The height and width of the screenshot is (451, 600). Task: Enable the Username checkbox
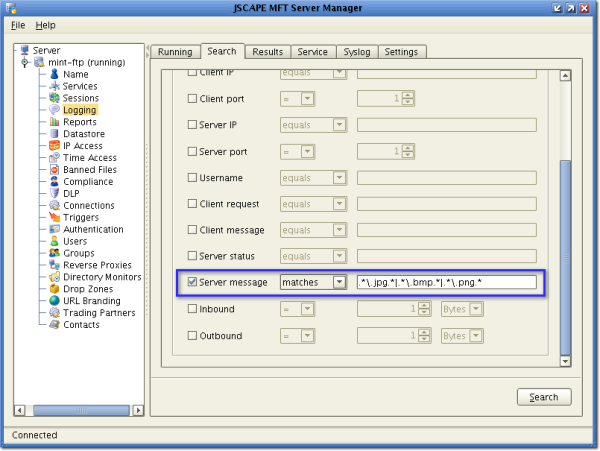tap(192, 177)
